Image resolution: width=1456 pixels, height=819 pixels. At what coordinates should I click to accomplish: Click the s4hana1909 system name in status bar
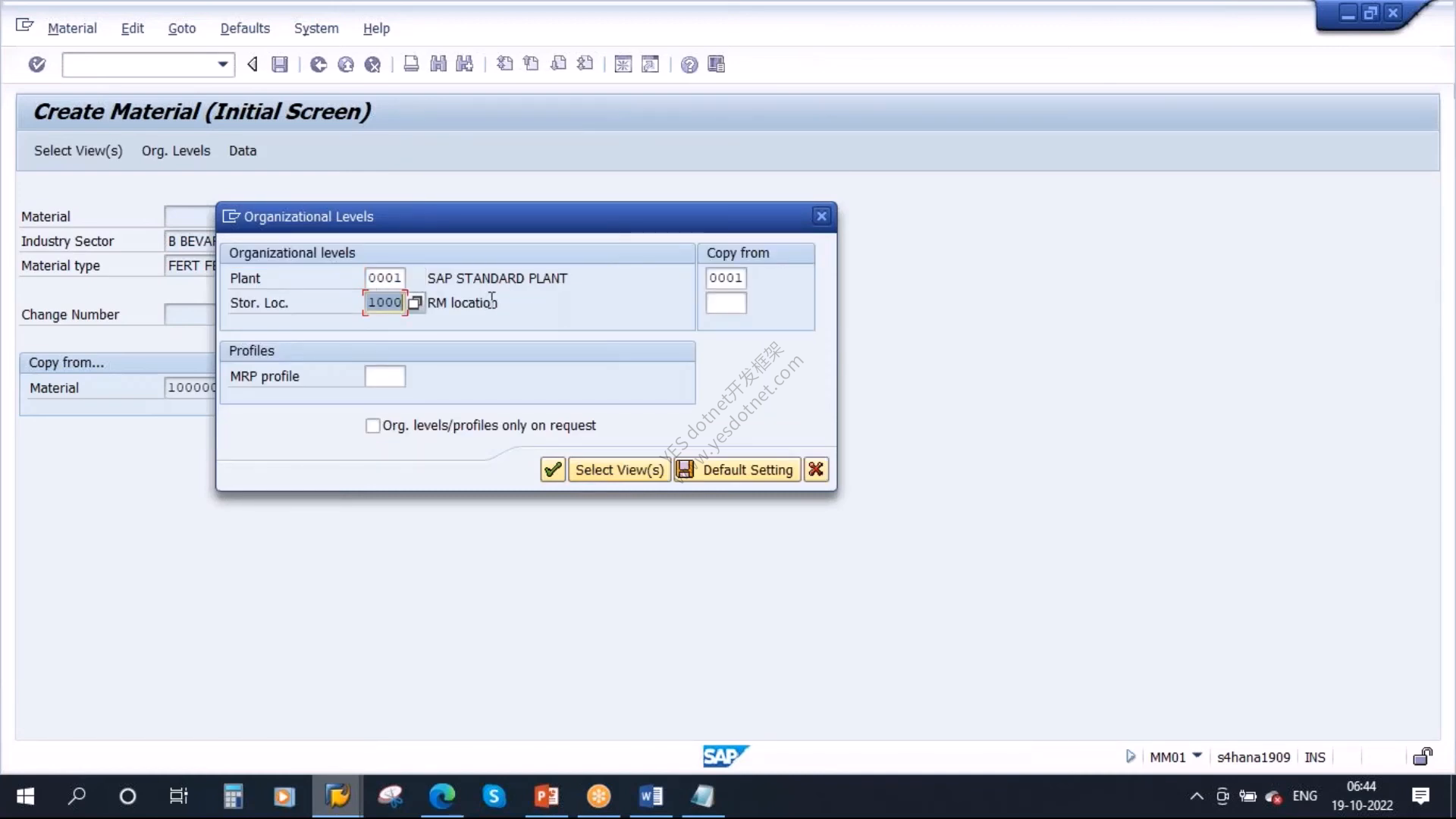coord(1253,758)
